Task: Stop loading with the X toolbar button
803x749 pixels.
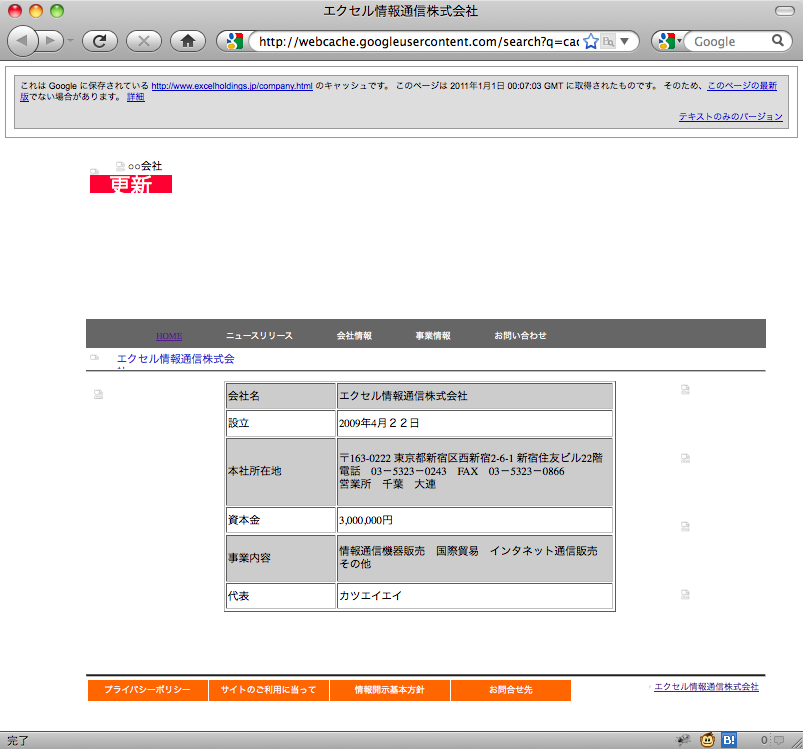Action: point(143,41)
